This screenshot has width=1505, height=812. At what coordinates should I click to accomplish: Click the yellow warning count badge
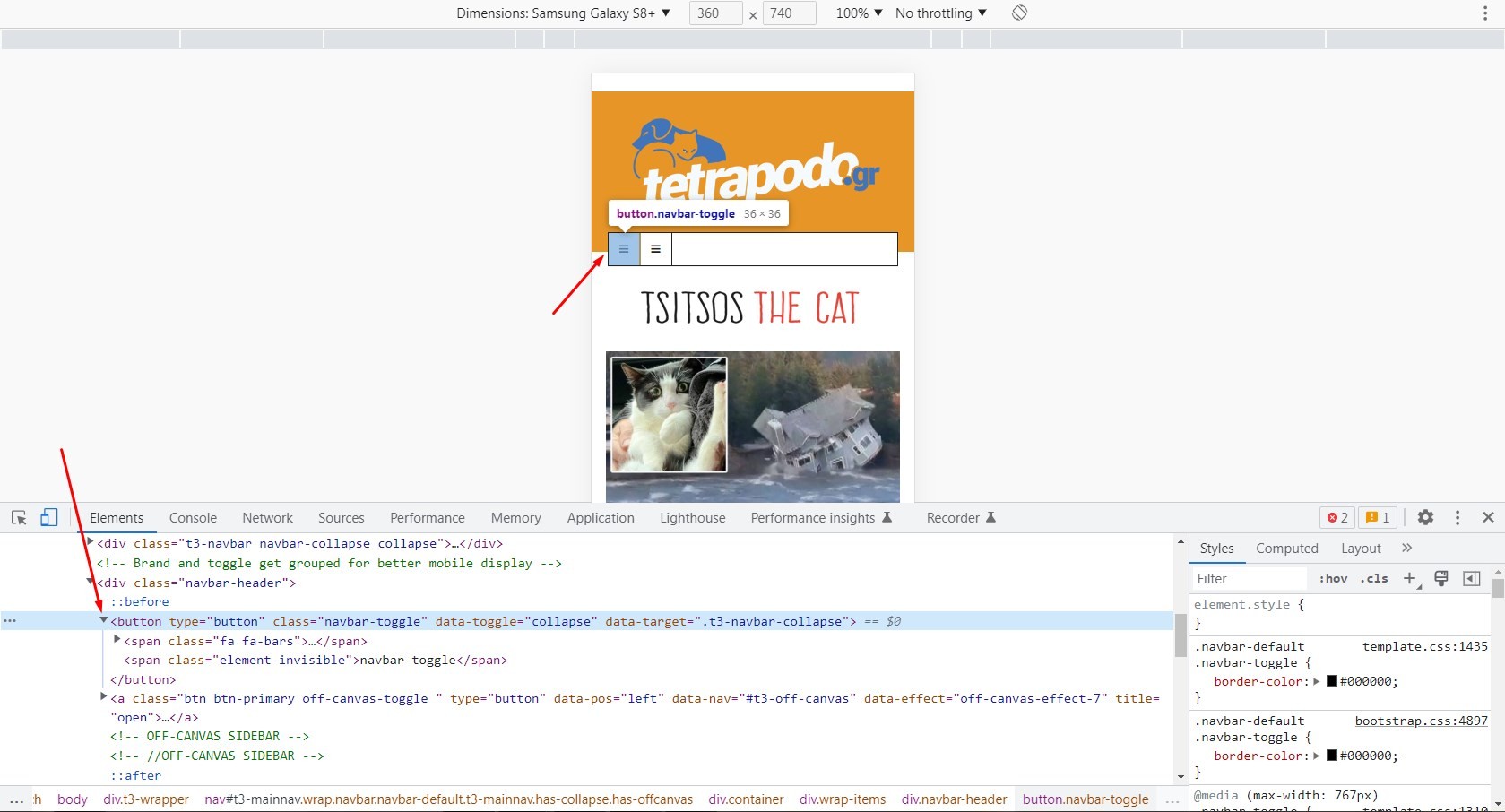[1378, 518]
